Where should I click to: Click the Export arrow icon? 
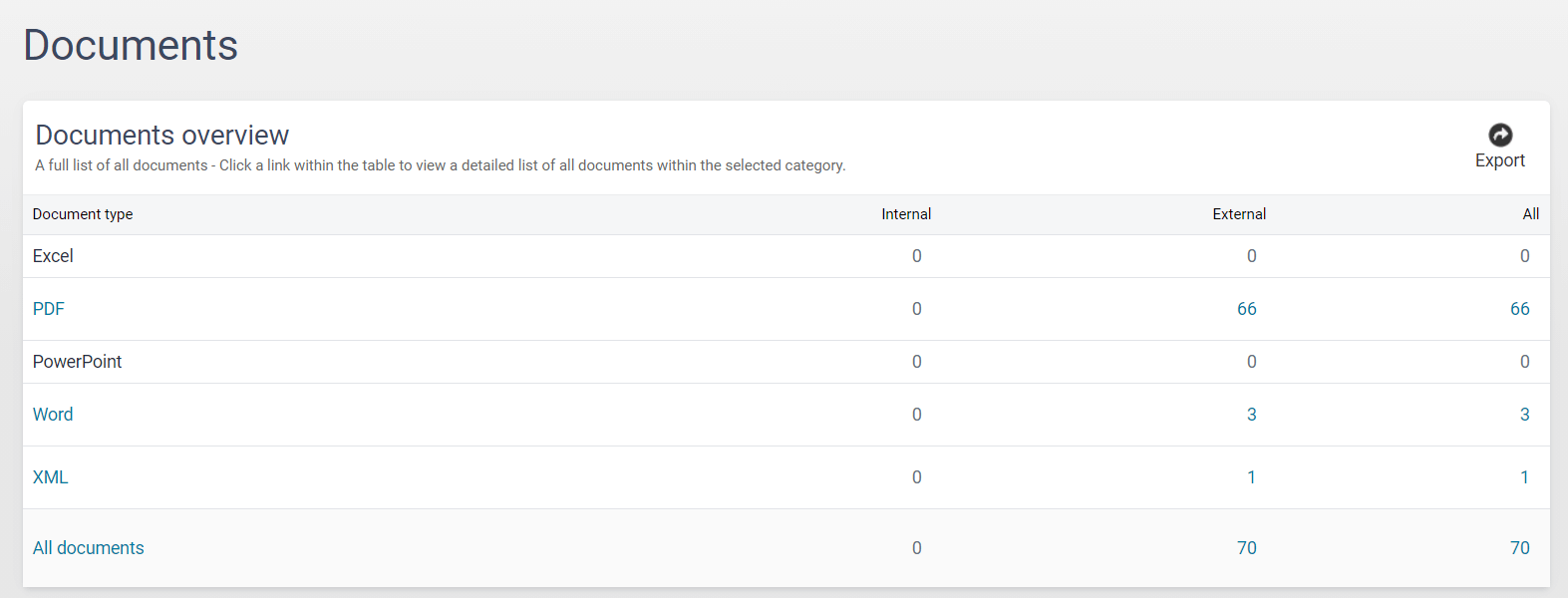[1499, 135]
